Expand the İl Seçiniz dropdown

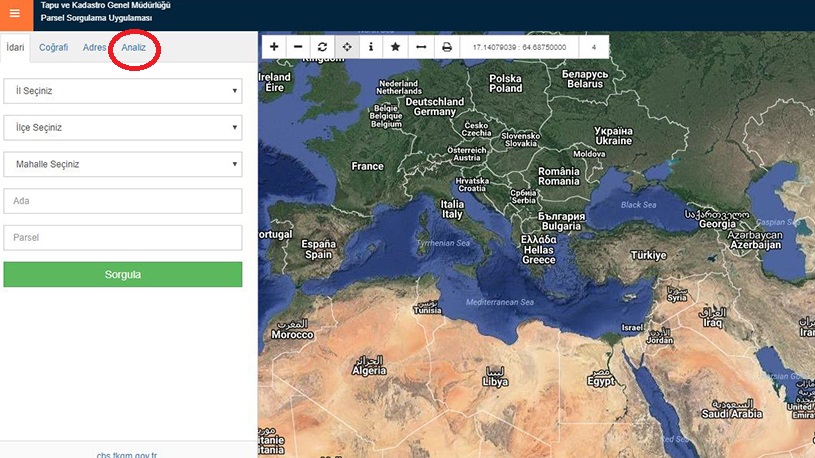123,91
